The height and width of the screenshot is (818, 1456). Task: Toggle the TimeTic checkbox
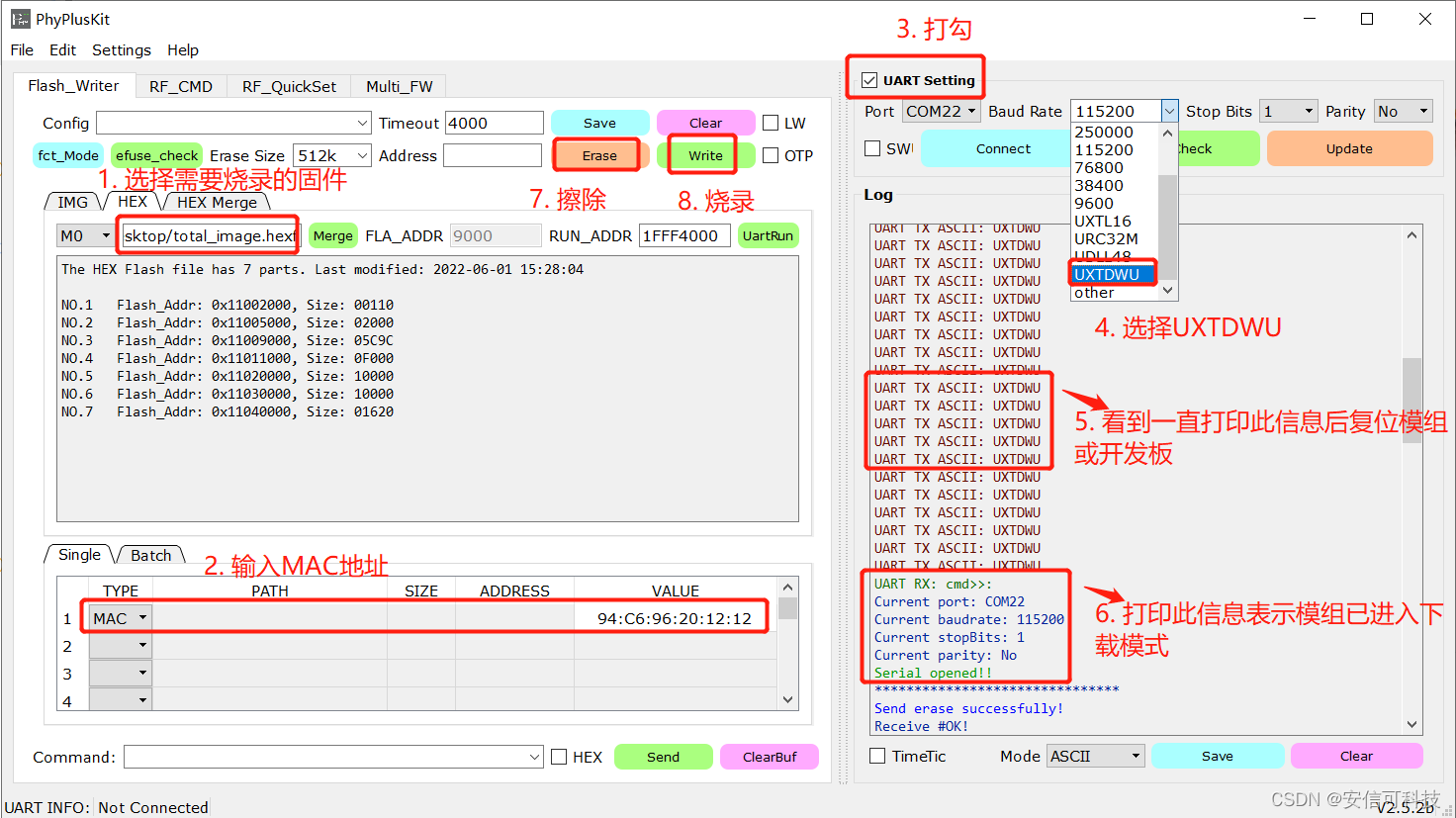point(877,756)
